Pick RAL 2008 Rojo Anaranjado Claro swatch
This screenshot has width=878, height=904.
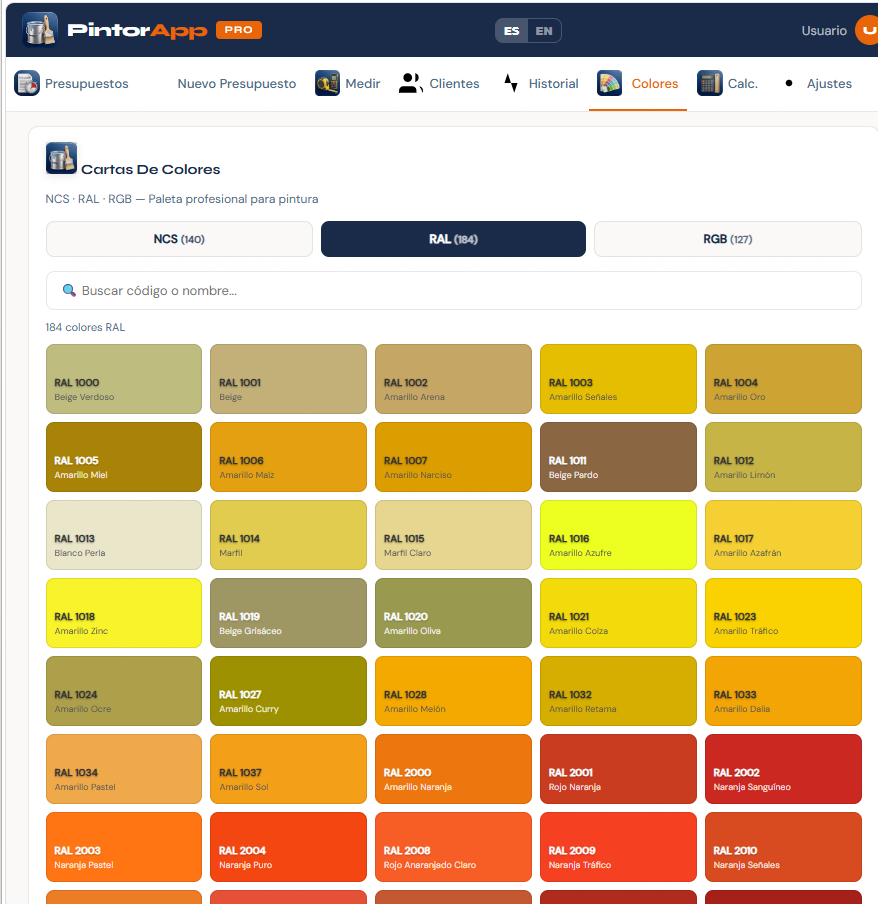(x=453, y=847)
